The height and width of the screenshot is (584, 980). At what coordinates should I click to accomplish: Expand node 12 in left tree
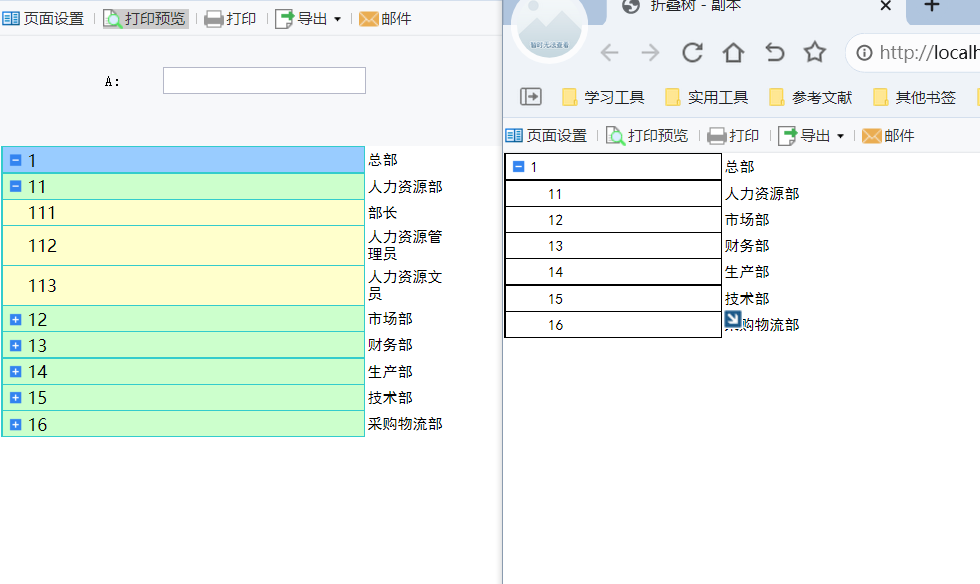[x=16, y=319]
